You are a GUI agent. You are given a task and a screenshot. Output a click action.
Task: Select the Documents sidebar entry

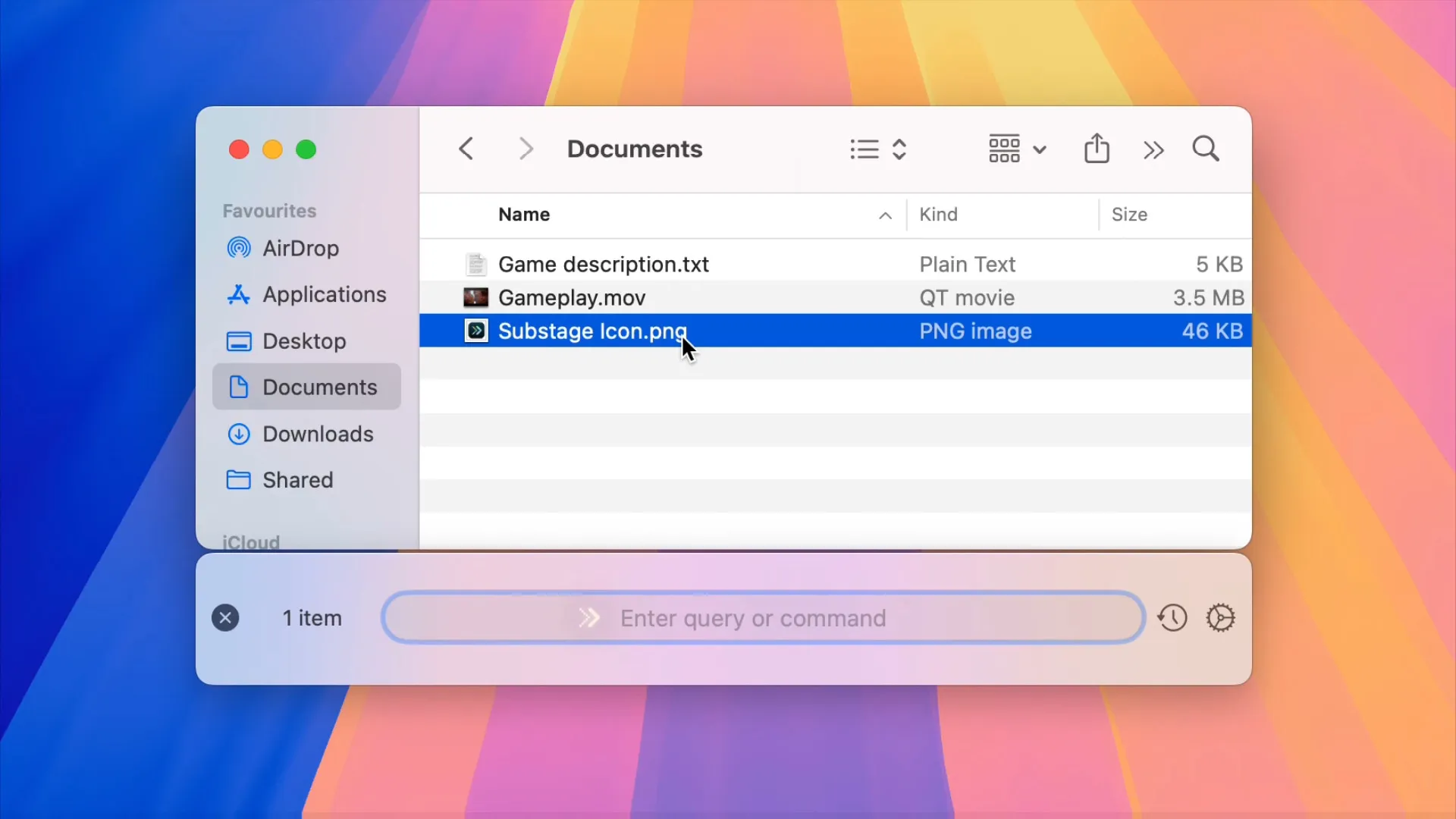coord(320,387)
